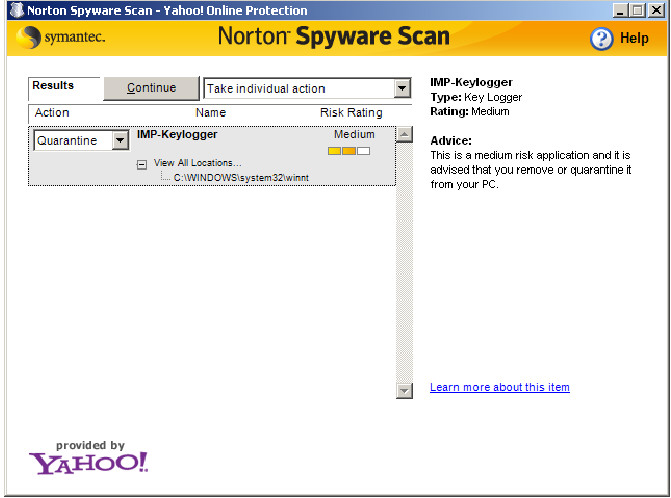Click the Risk Rating column header
Screen dimensions: 671x498
351,113
